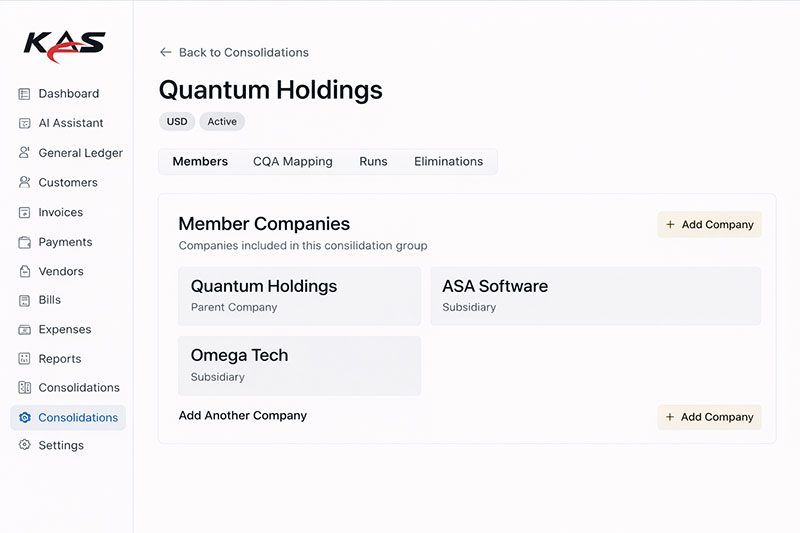This screenshot has width=800, height=533.
Task: Select the Omega Tech subsidiary card
Action: click(299, 365)
